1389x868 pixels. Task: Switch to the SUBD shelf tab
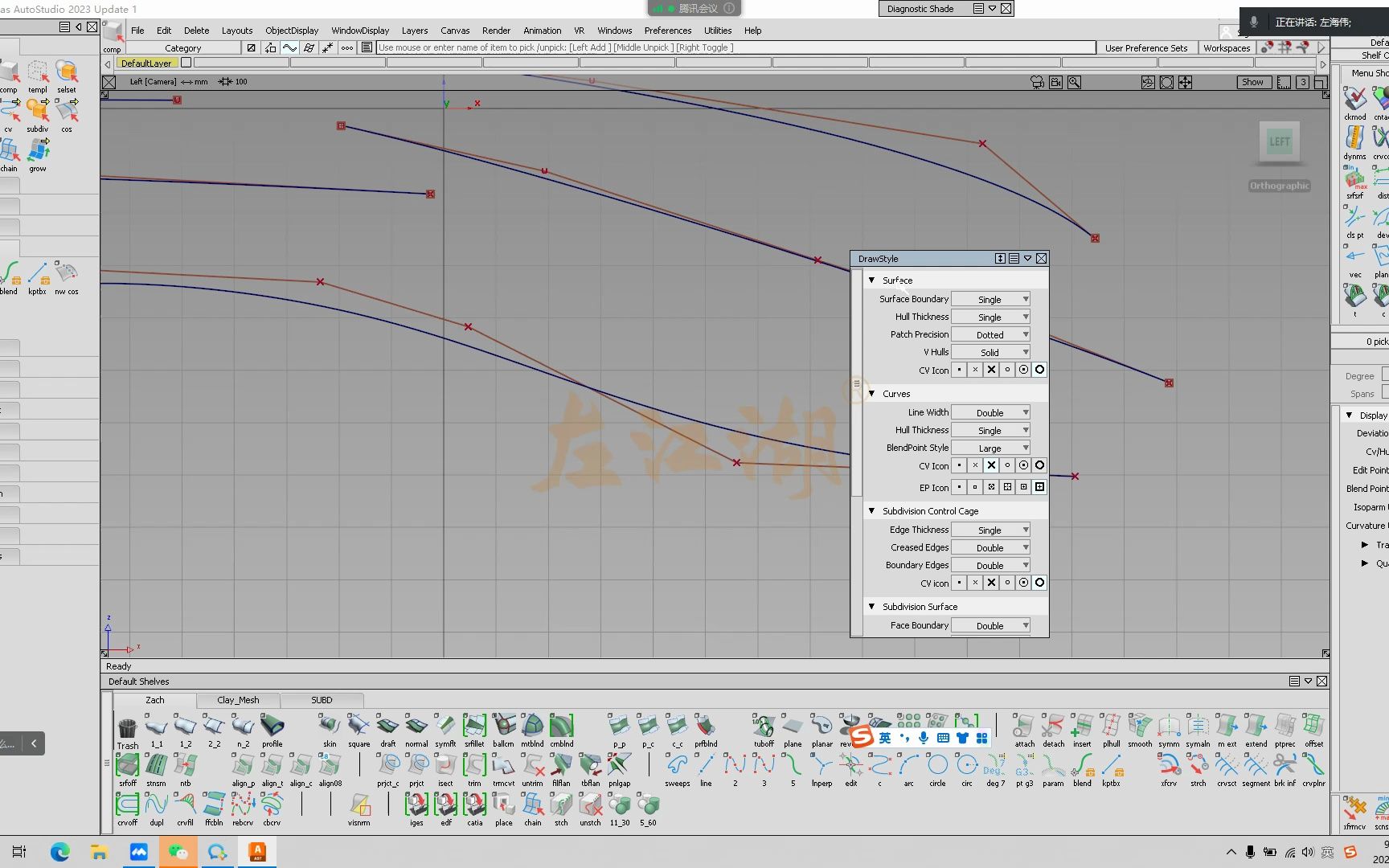click(x=322, y=700)
